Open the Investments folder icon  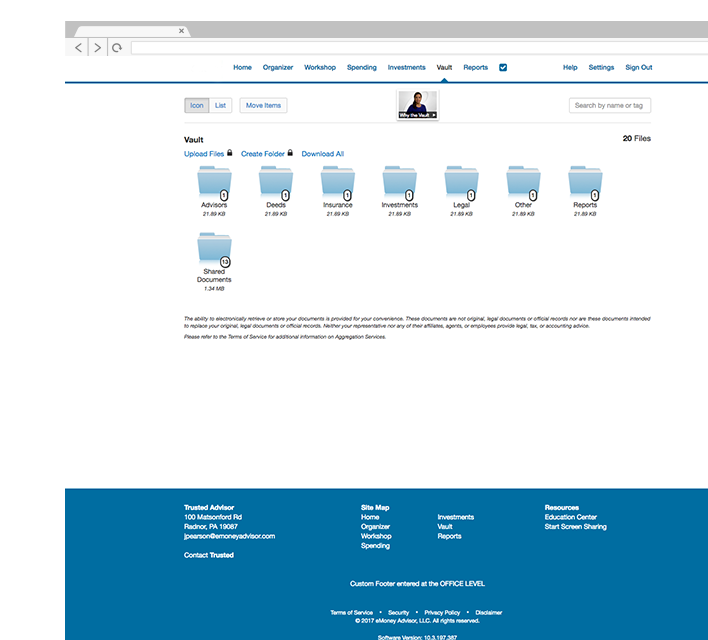[400, 183]
